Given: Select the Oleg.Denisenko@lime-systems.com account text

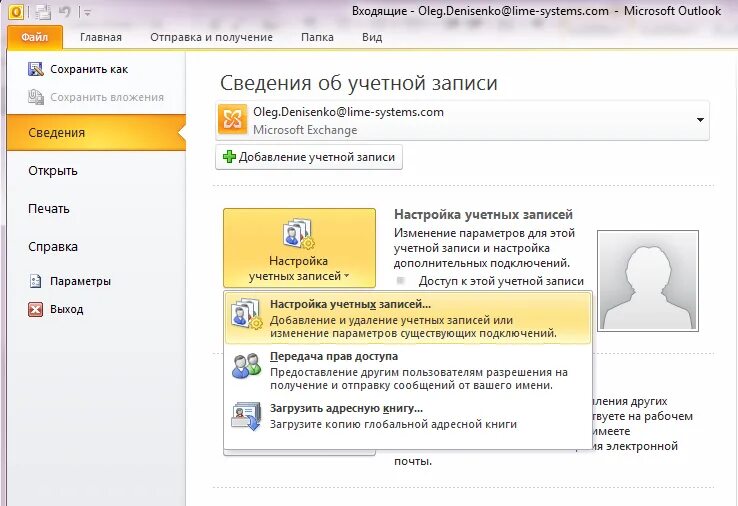Looking at the screenshot, I should [x=348, y=112].
